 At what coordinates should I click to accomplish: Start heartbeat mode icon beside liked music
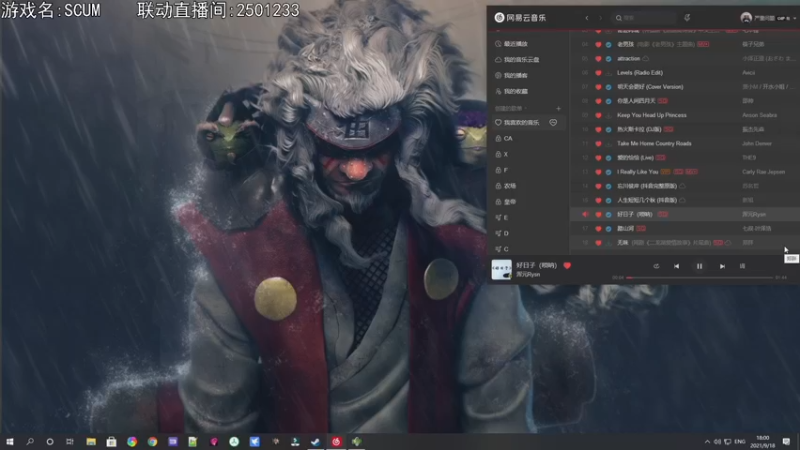click(x=553, y=122)
